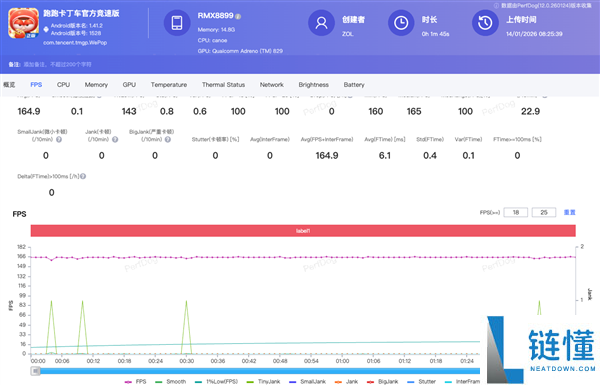Toggle InterFram series in legend
Screen dimensions: 600x385
pyautogui.click(x=462, y=382)
